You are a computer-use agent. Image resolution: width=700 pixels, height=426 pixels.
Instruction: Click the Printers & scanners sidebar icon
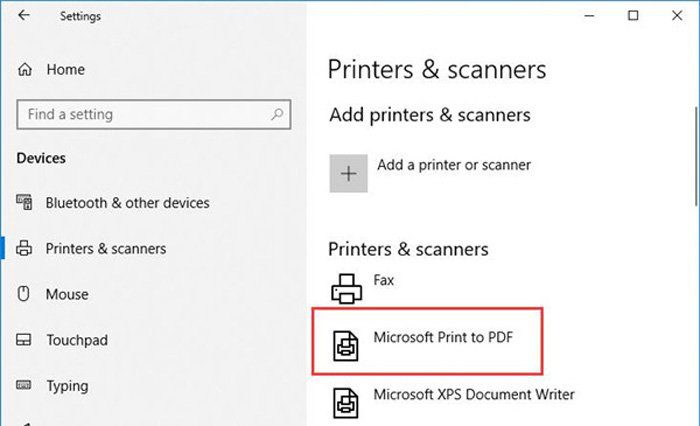pos(24,248)
